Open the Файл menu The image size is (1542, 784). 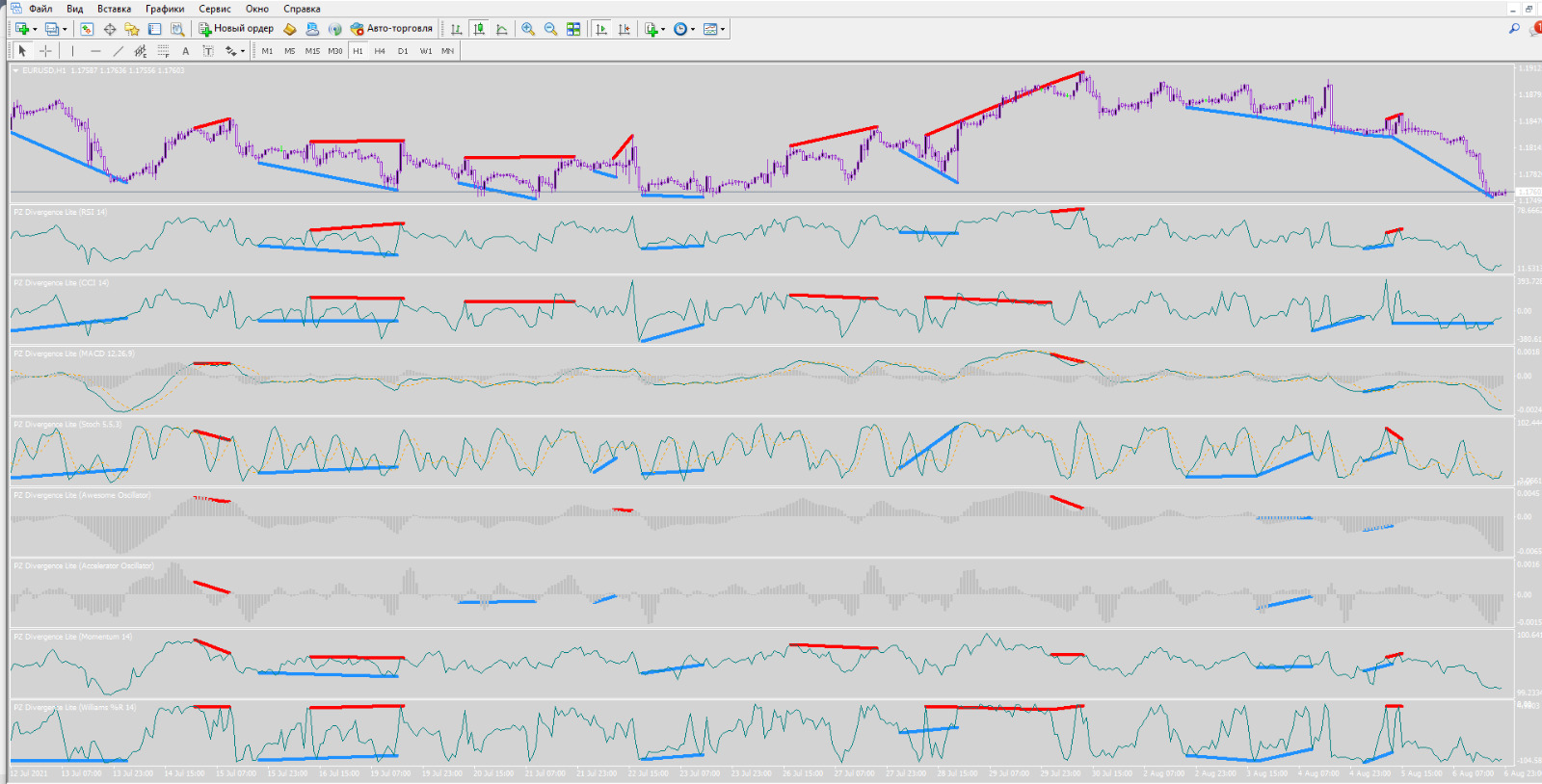(40, 9)
